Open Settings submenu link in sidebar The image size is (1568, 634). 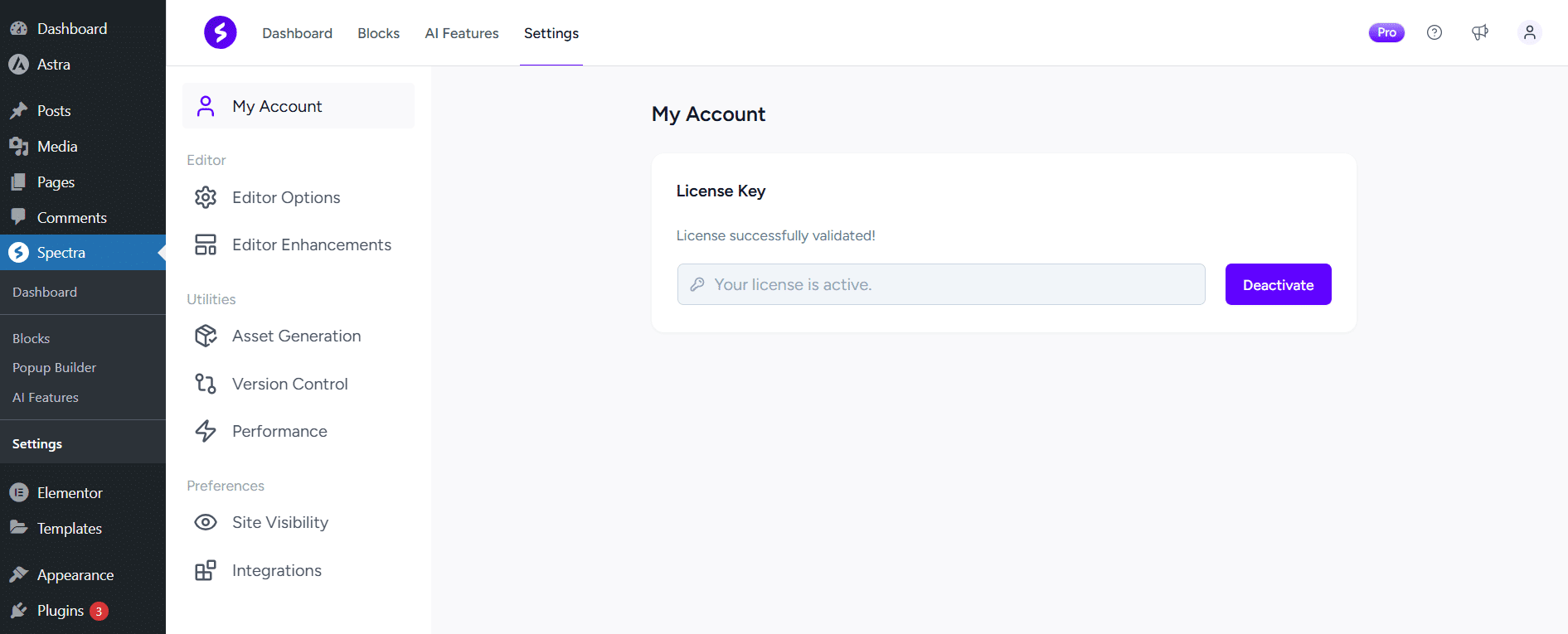click(x=37, y=444)
